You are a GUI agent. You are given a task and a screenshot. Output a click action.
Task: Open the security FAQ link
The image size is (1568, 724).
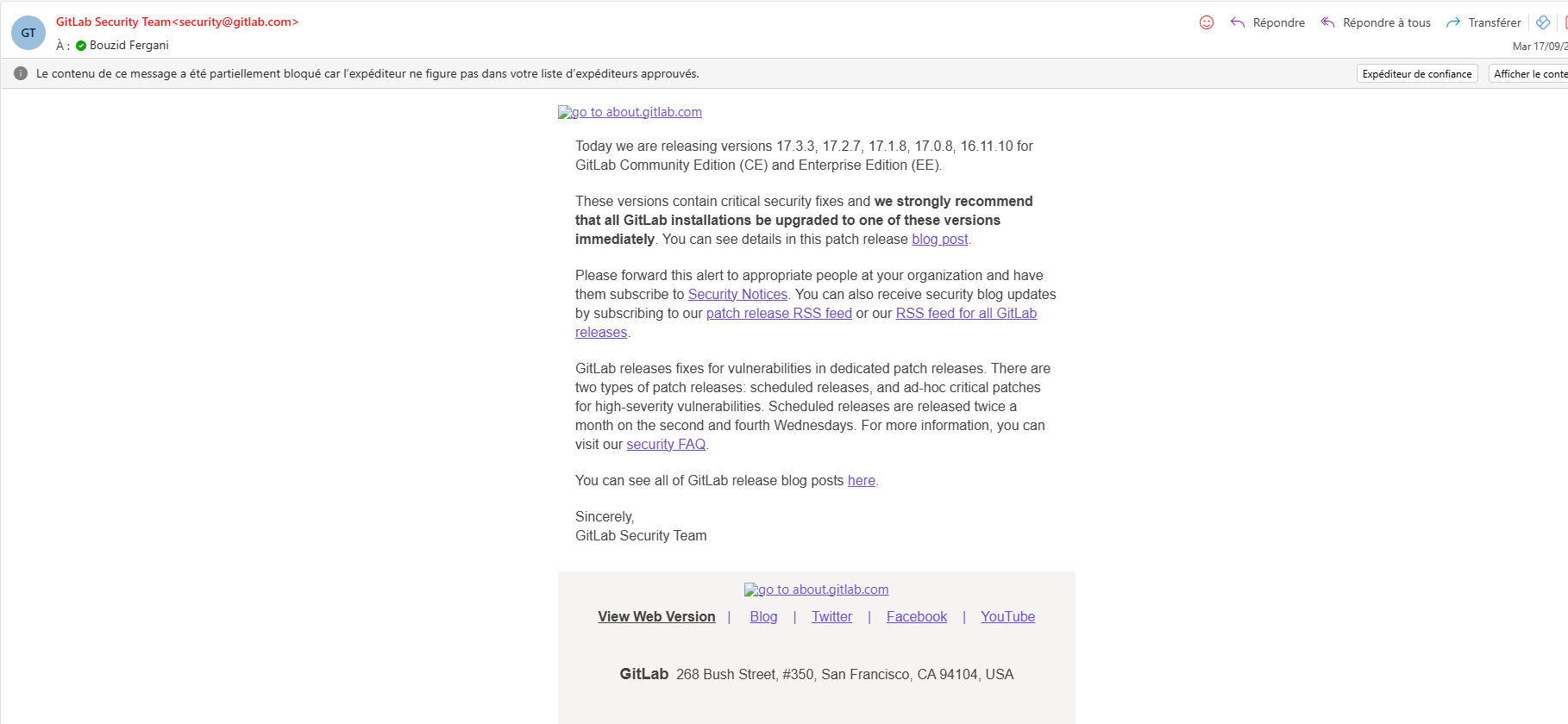click(666, 445)
